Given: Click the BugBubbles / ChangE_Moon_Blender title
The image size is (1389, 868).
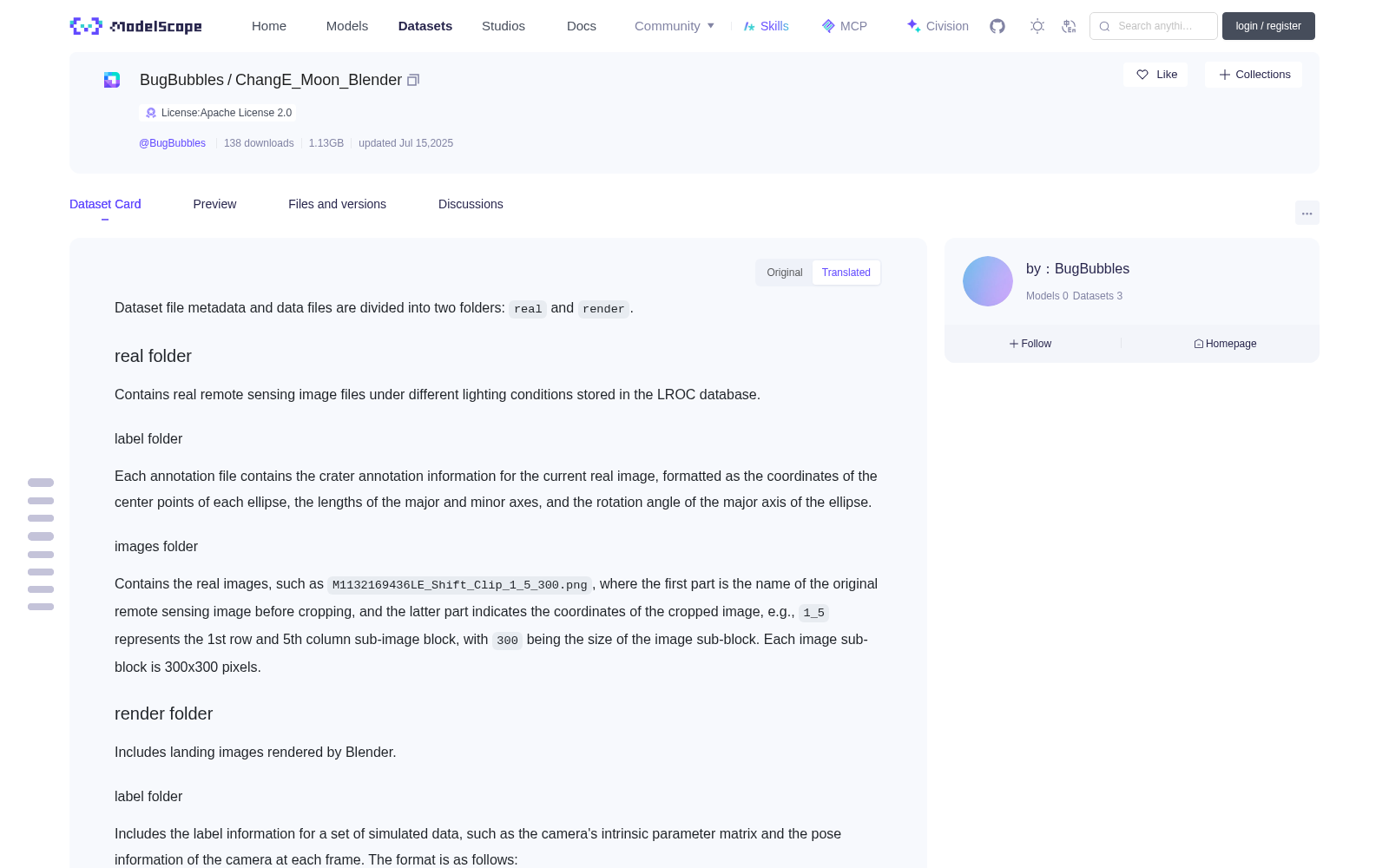Looking at the screenshot, I should pos(271,80).
